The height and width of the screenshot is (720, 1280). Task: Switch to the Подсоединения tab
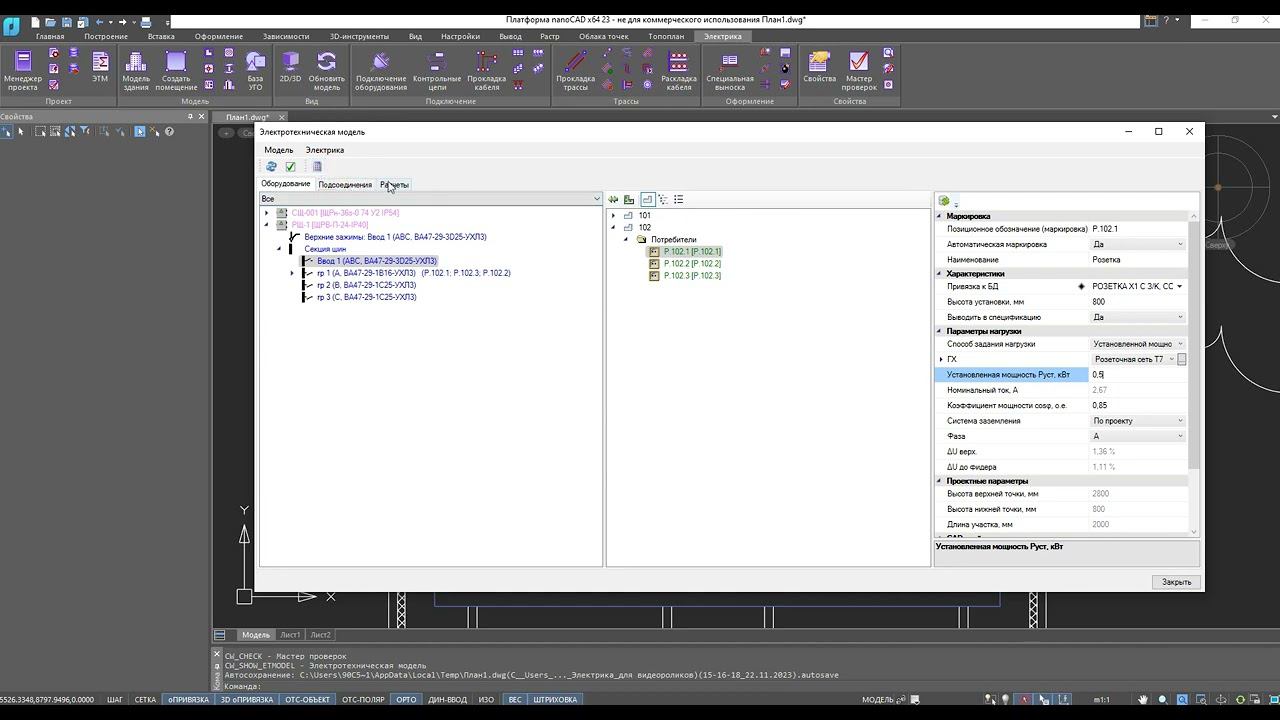[x=345, y=185]
